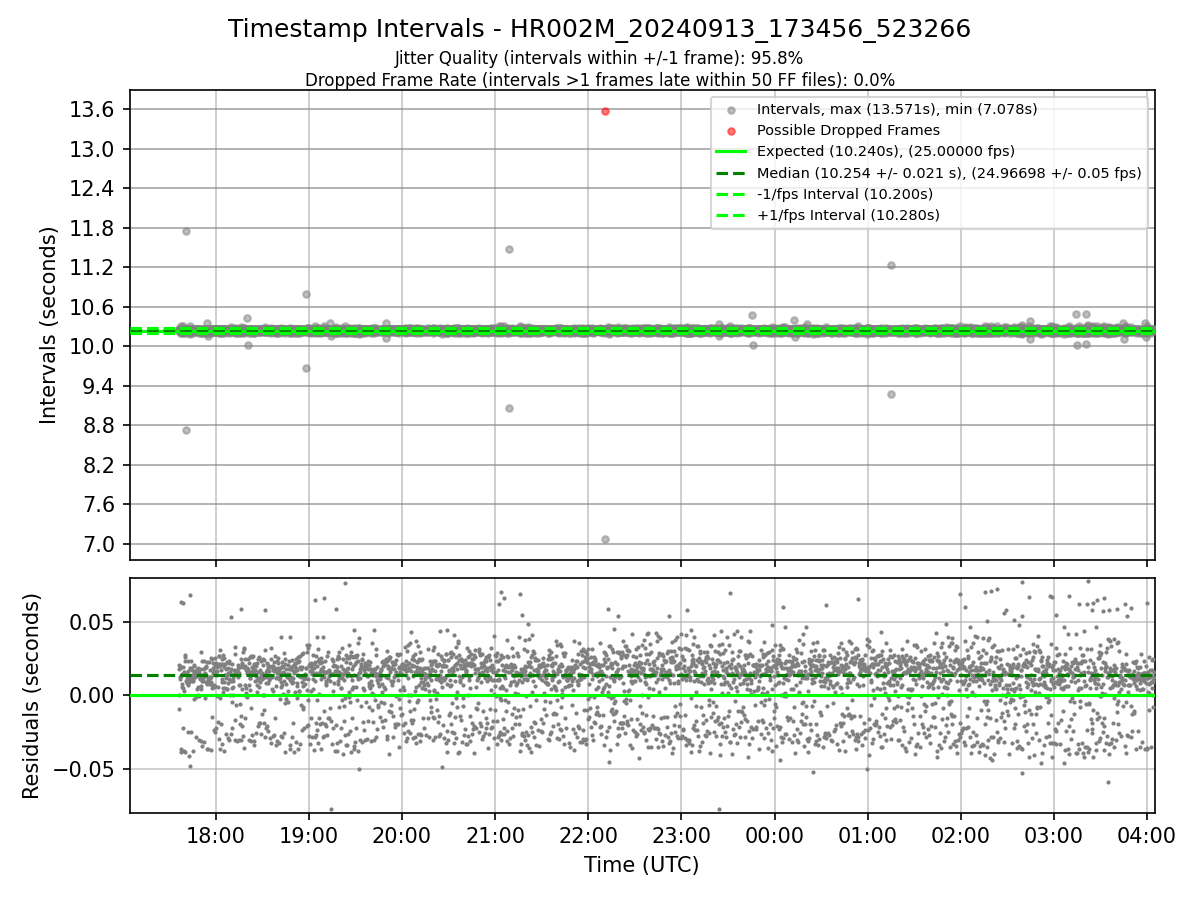
Task: Click the '7.0' y-axis tick label
Action: (x=99, y=544)
